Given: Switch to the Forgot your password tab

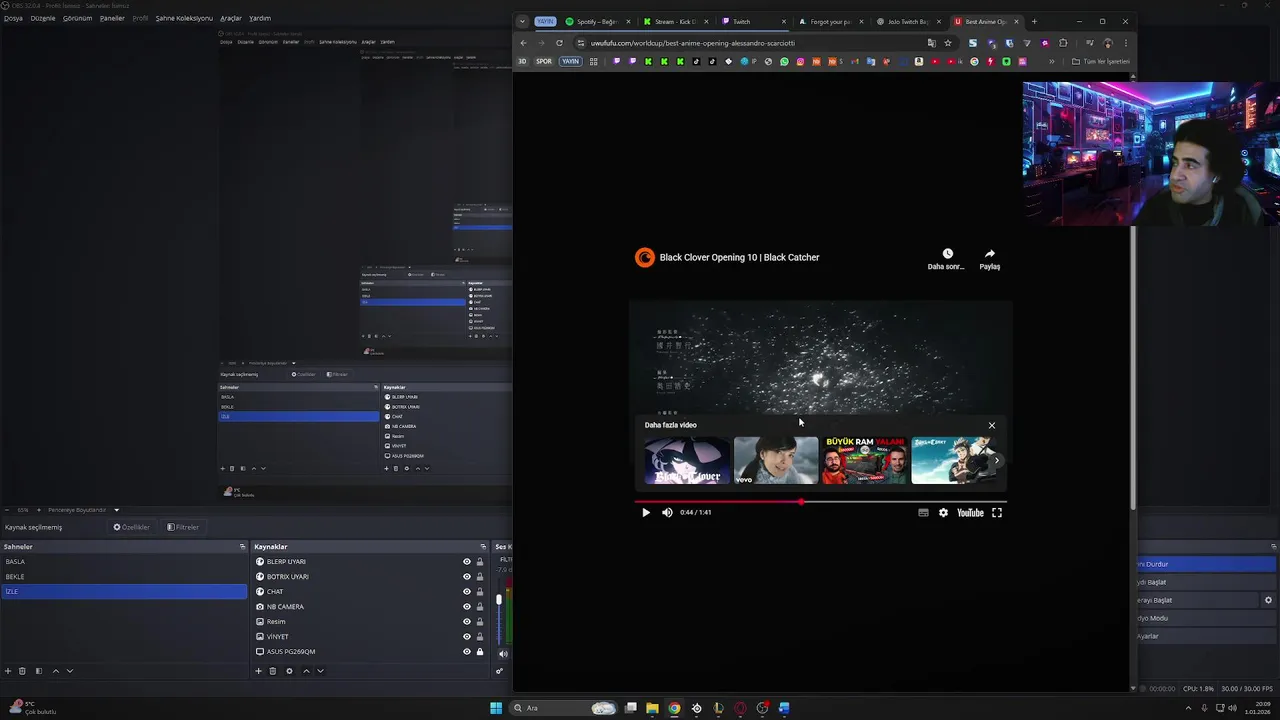Looking at the screenshot, I should tap(830, 21).
